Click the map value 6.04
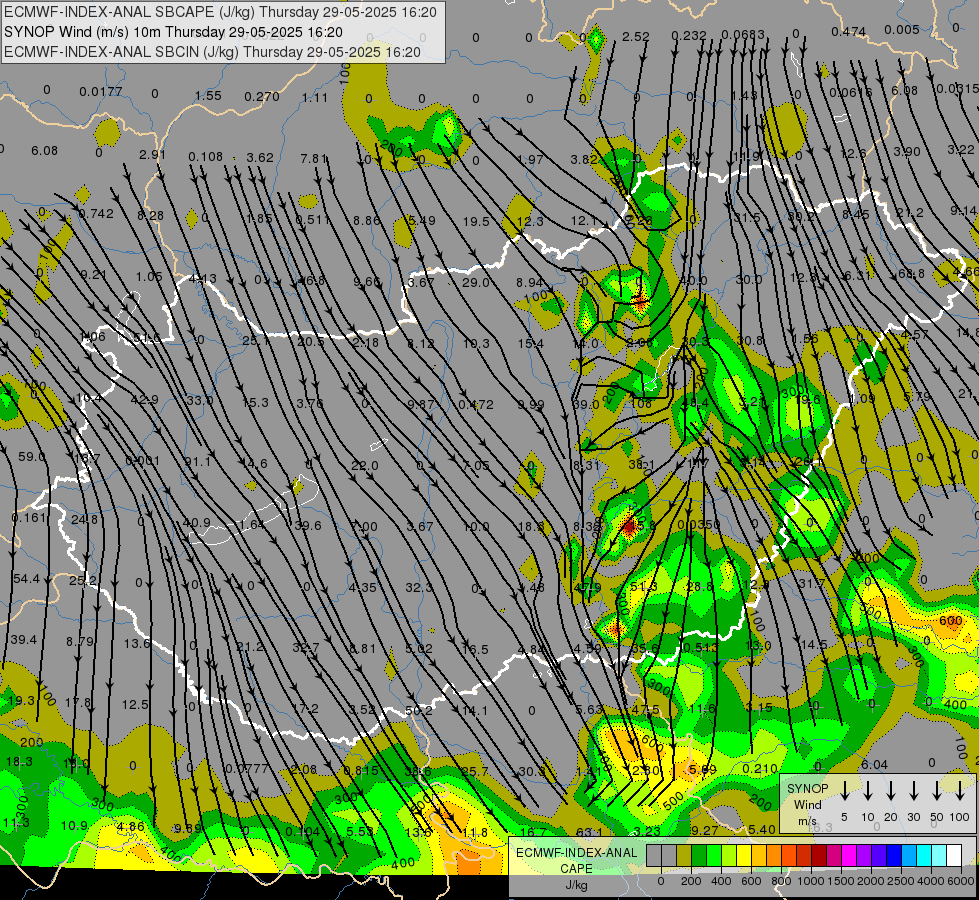979x900 pixels. [874, 764]
